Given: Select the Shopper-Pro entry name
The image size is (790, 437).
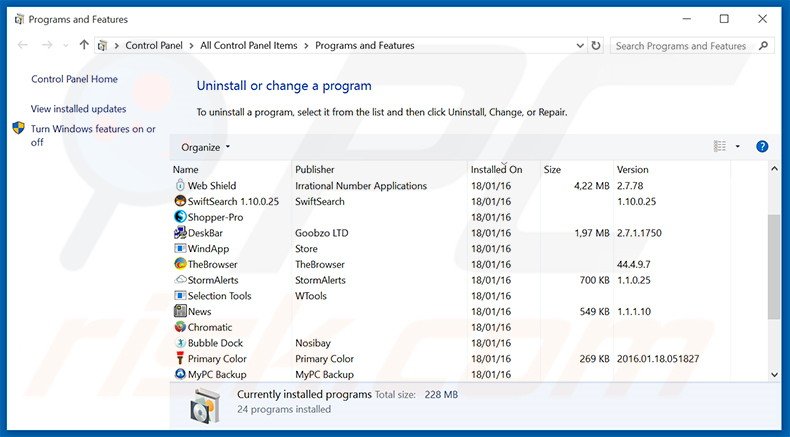Looking at the screenshot, I should point(215,217).
